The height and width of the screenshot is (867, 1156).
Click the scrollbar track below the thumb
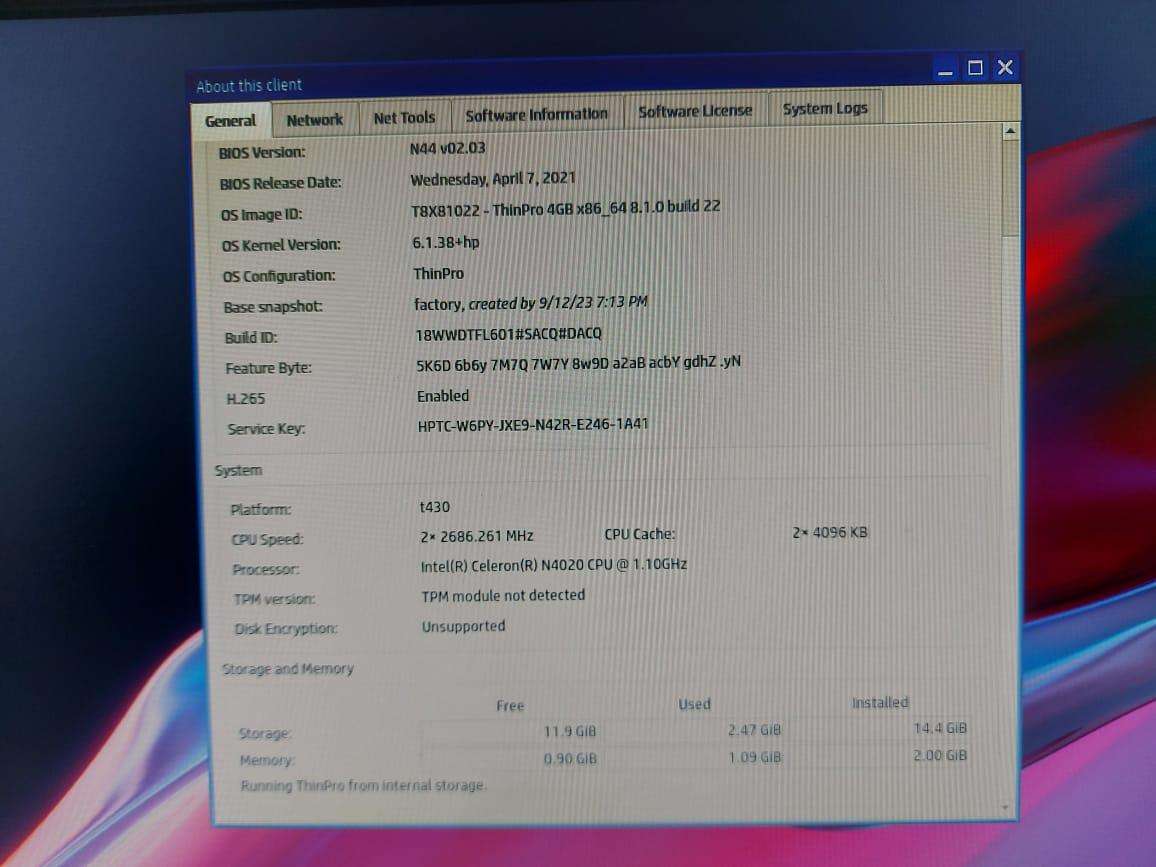click(x=1006, y=500)
